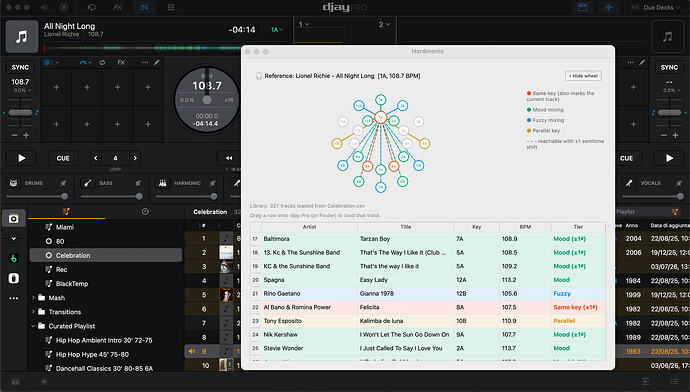
Task: Open the grid pads icon in top toolbar
Action: 171,7
